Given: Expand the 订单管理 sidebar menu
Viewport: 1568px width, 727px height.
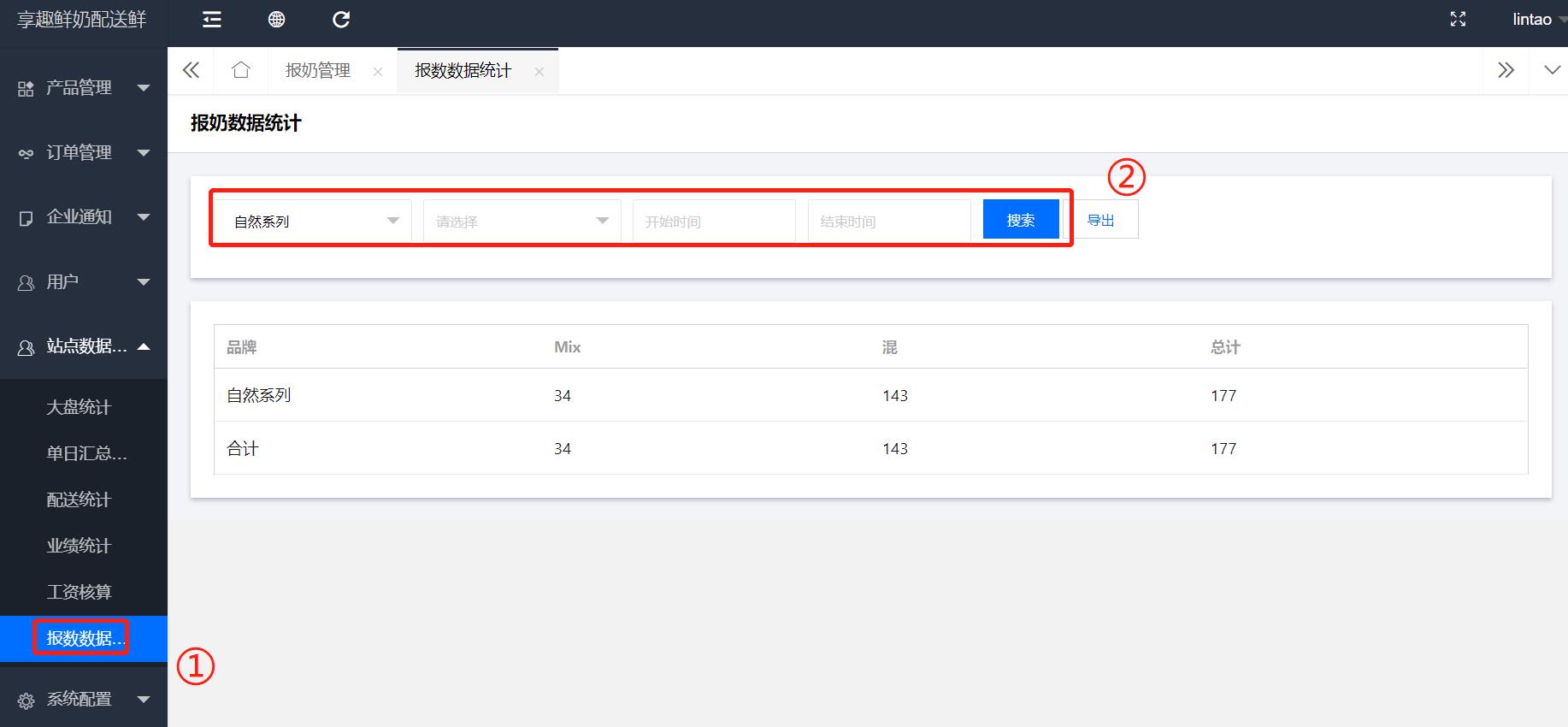Looking at the screenshot, I should click(x=84, y=152).
